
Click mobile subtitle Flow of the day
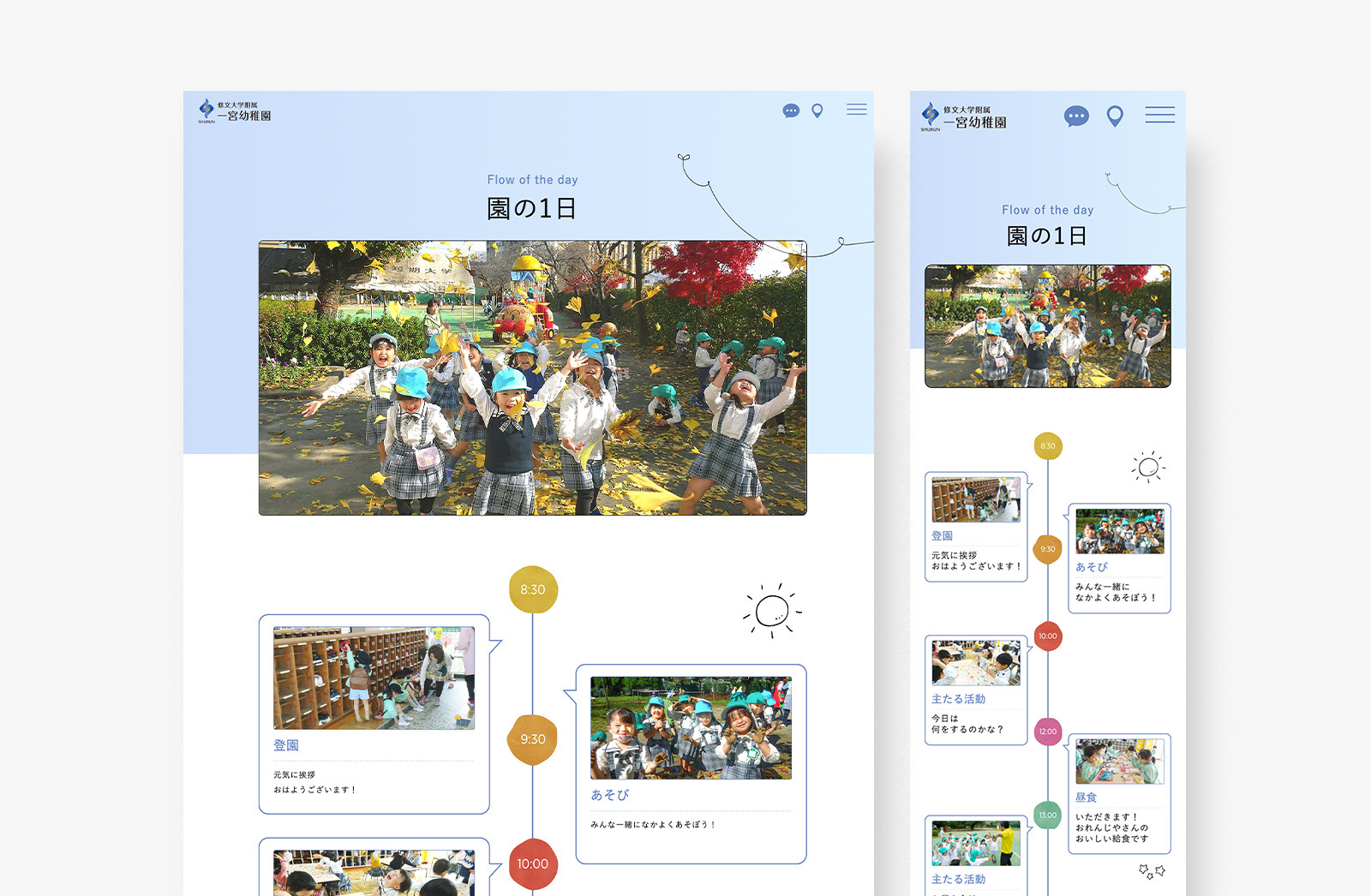[1048, 210]
